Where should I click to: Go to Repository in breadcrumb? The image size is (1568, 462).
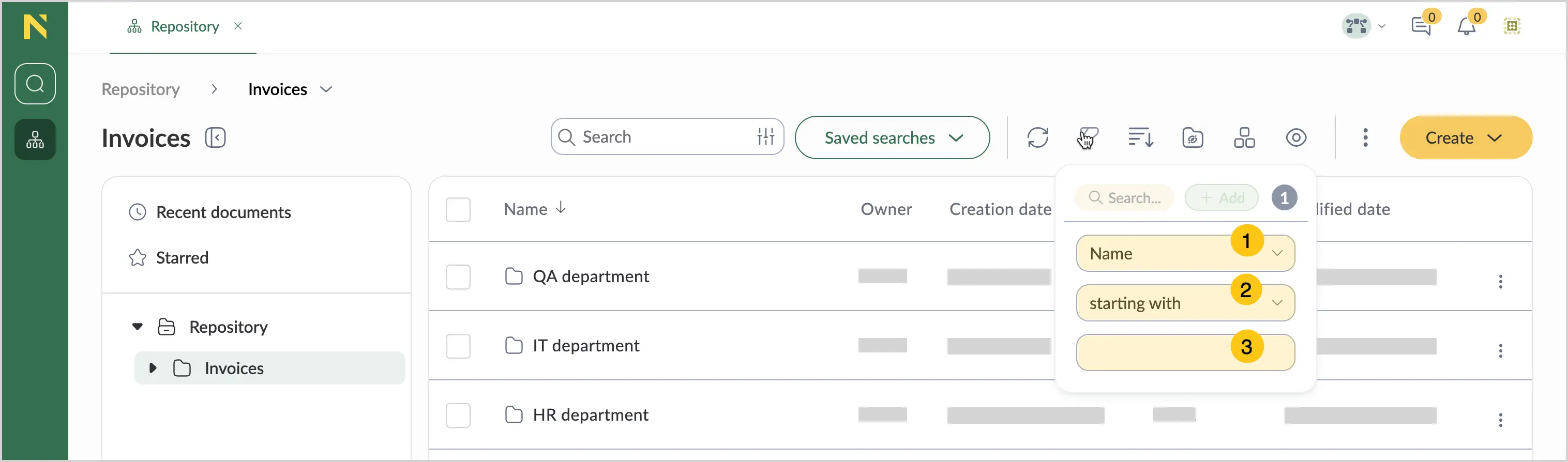[x=141, y=89]
